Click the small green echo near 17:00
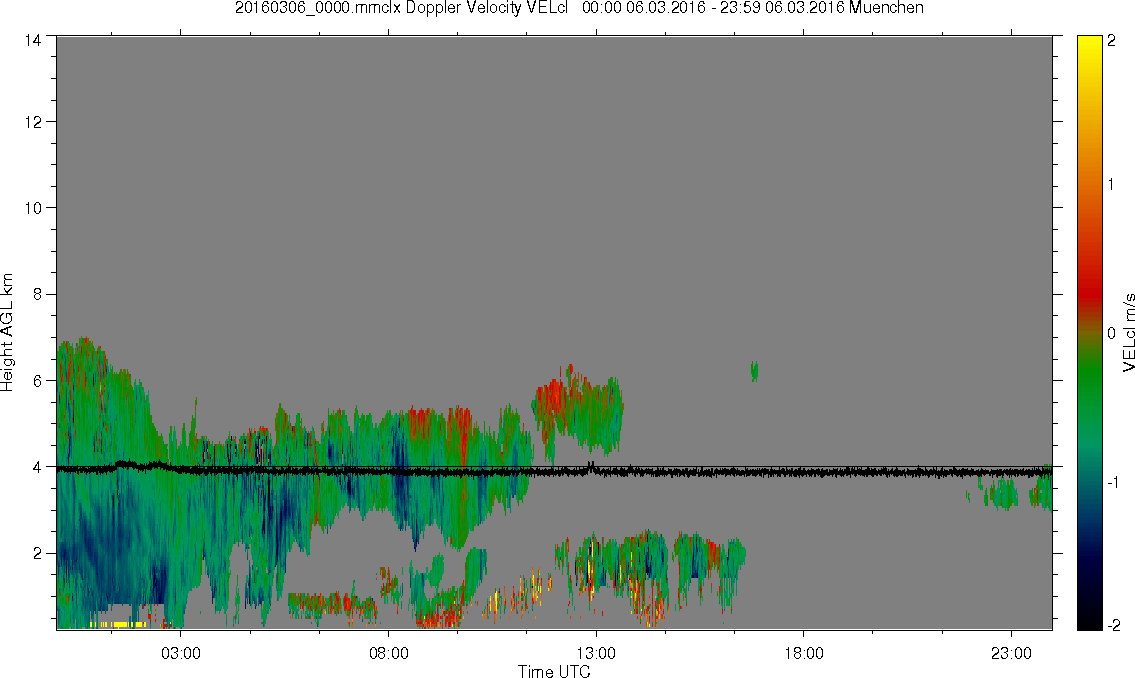1135x678 pixels. tap(754, 371)
